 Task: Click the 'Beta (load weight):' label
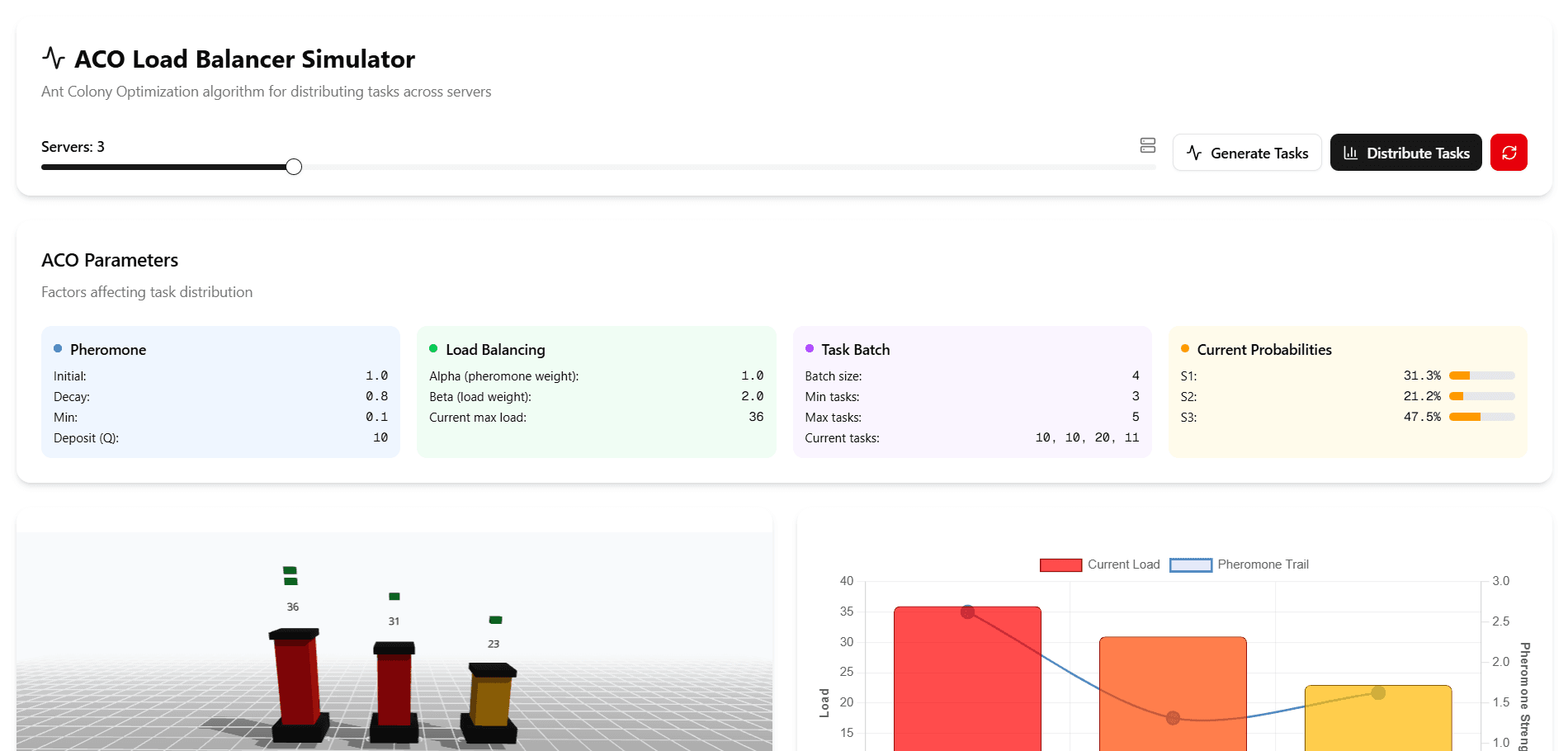pos(480,397)
